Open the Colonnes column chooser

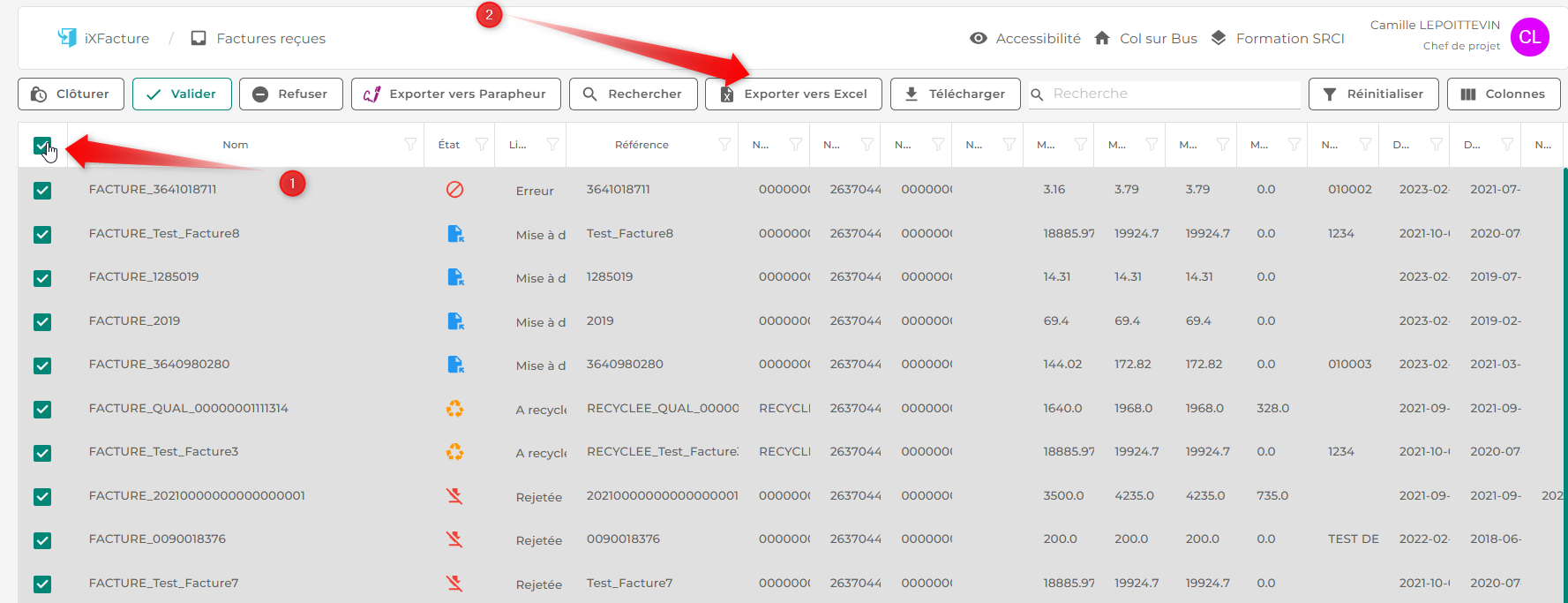point(1503,94)
